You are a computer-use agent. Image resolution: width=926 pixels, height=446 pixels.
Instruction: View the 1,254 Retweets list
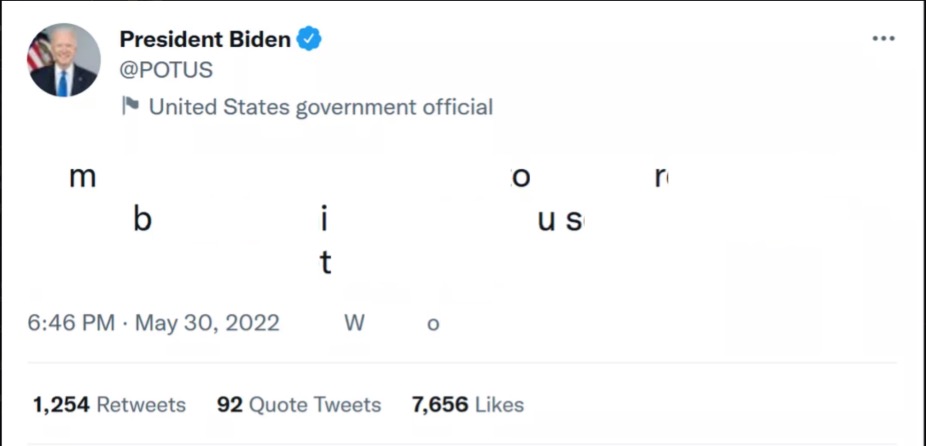pos(109,405)
